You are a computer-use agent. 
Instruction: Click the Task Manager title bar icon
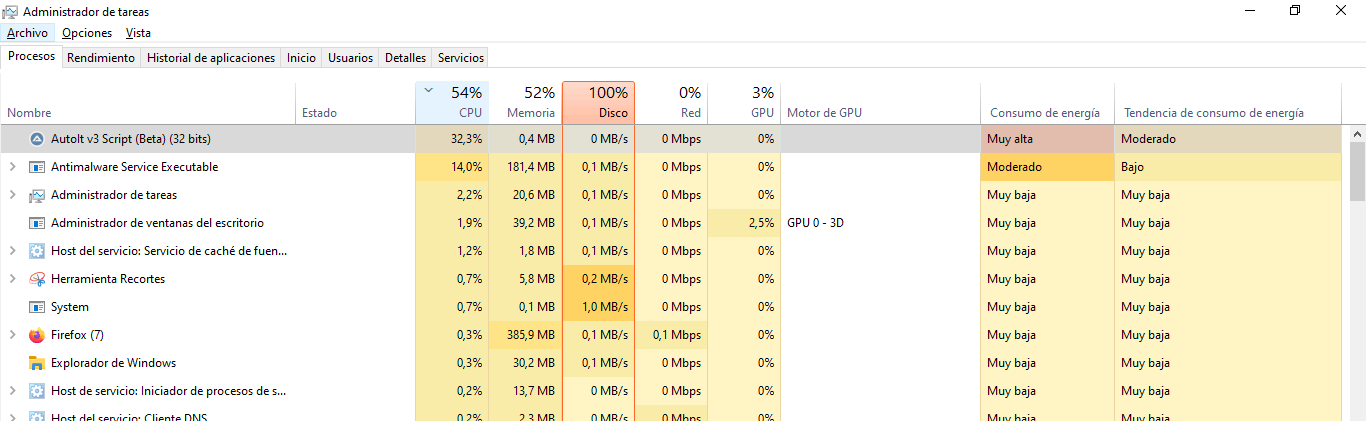point(11,11)
